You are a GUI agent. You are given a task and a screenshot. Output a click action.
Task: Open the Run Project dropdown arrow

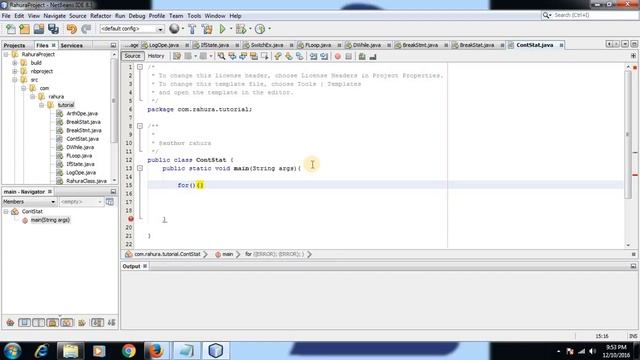231,29
